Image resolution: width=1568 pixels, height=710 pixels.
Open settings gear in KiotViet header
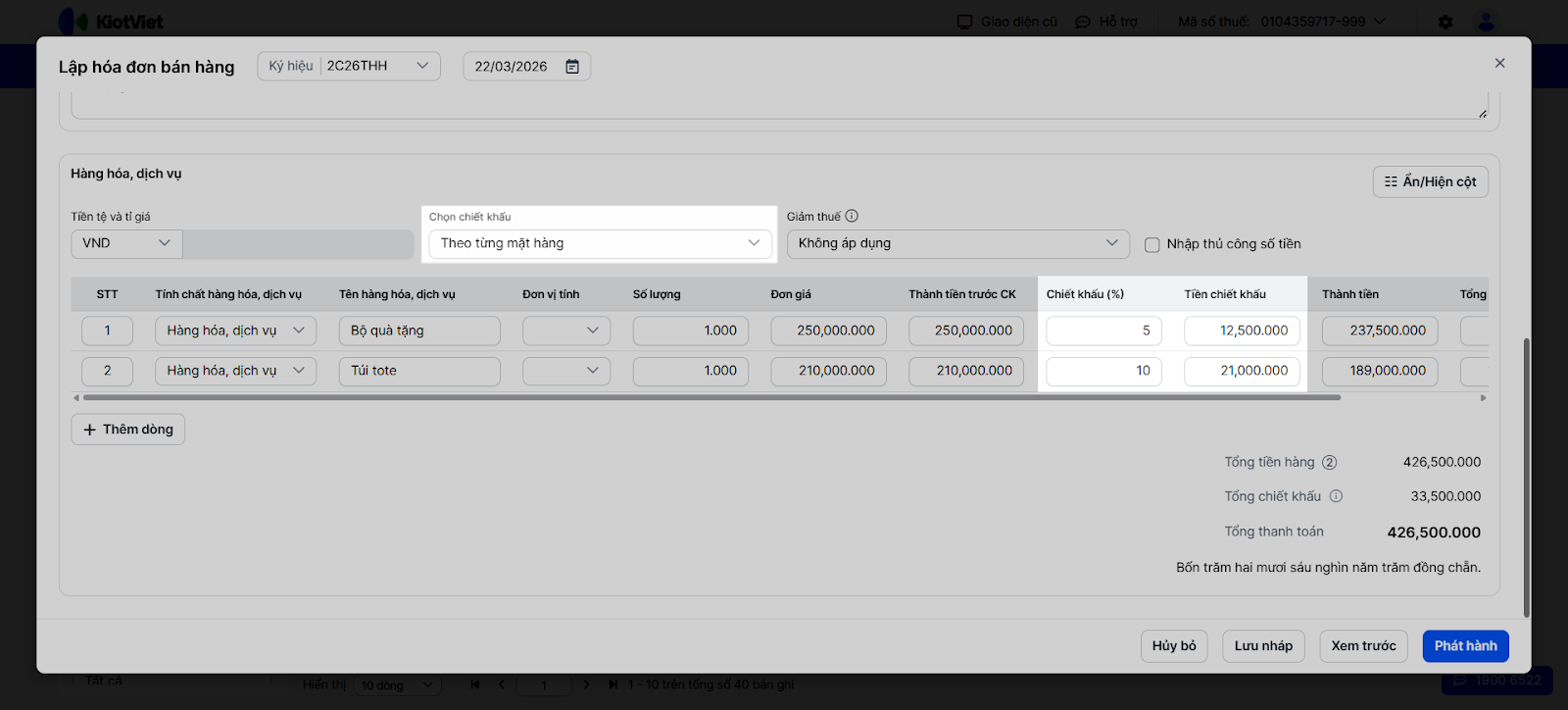point(1445,22)
